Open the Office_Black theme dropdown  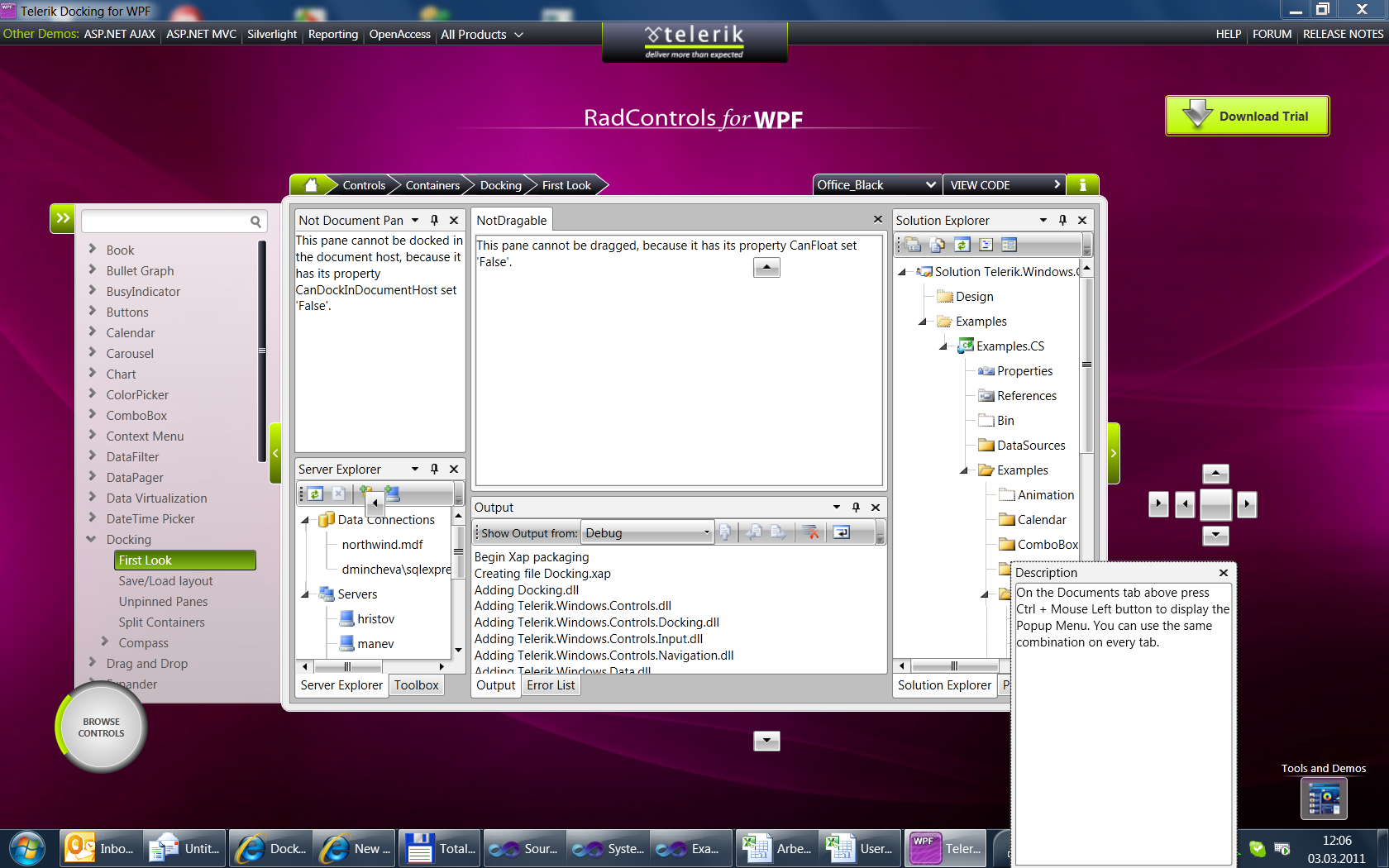(877, 185)
